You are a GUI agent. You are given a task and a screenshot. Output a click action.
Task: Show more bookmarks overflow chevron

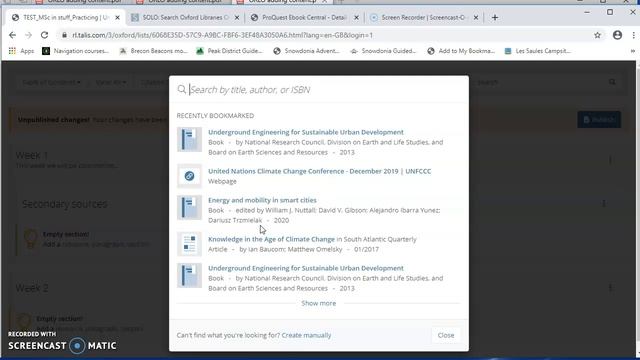(x=633, y=51)
